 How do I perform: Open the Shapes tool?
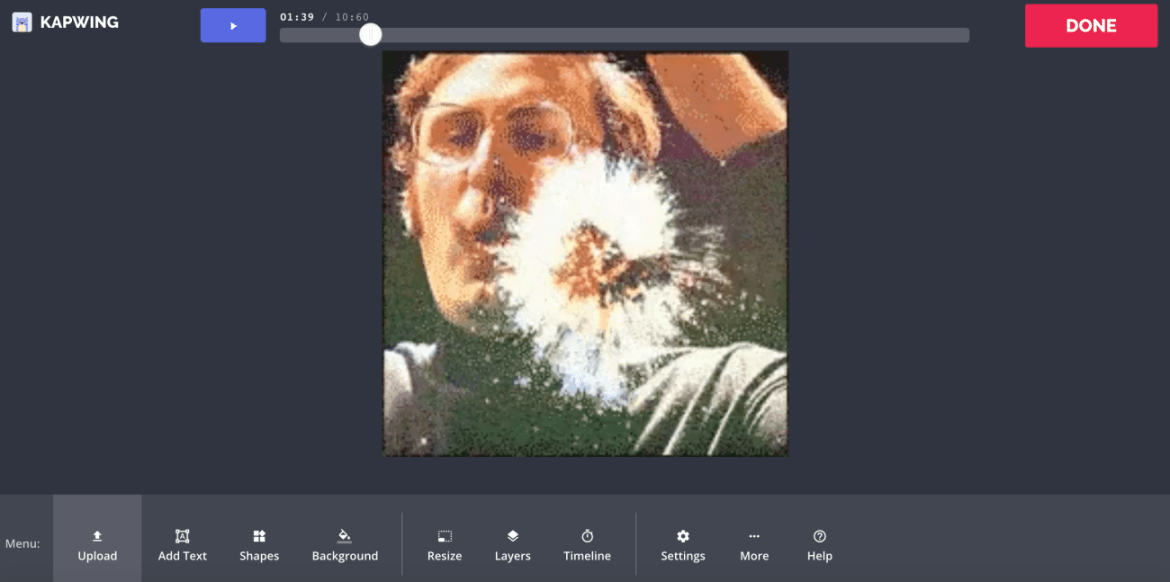point(259,545)
